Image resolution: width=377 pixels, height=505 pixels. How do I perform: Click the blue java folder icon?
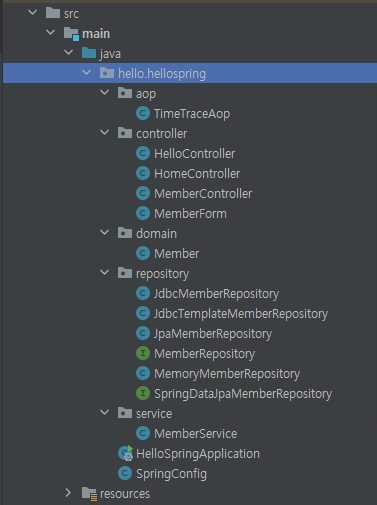[x=89, y=53]
